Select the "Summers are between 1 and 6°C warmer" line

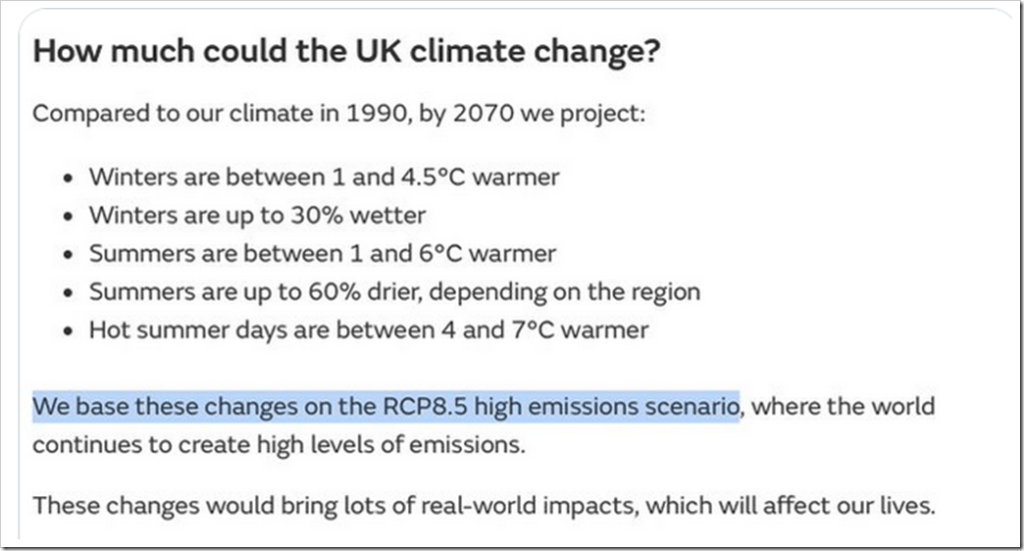322,253
